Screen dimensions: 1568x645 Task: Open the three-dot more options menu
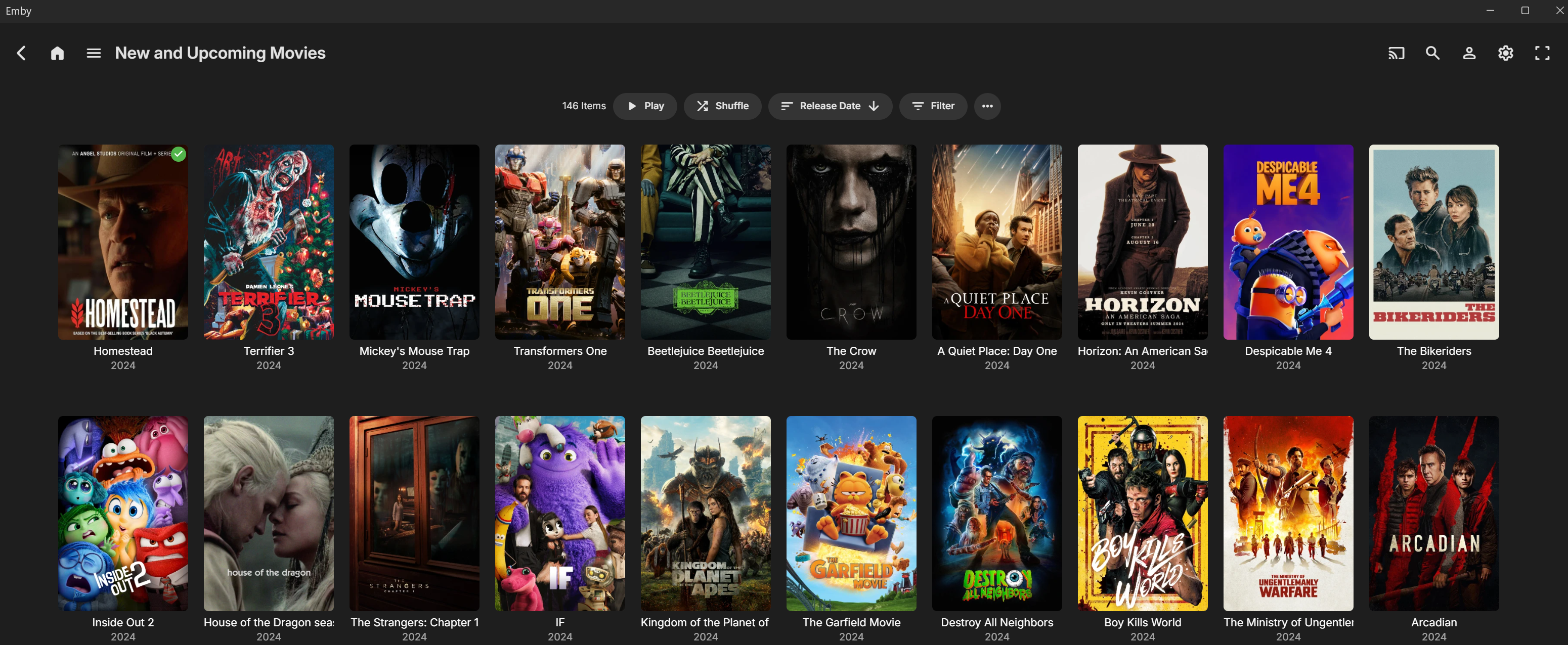(987, 106)
